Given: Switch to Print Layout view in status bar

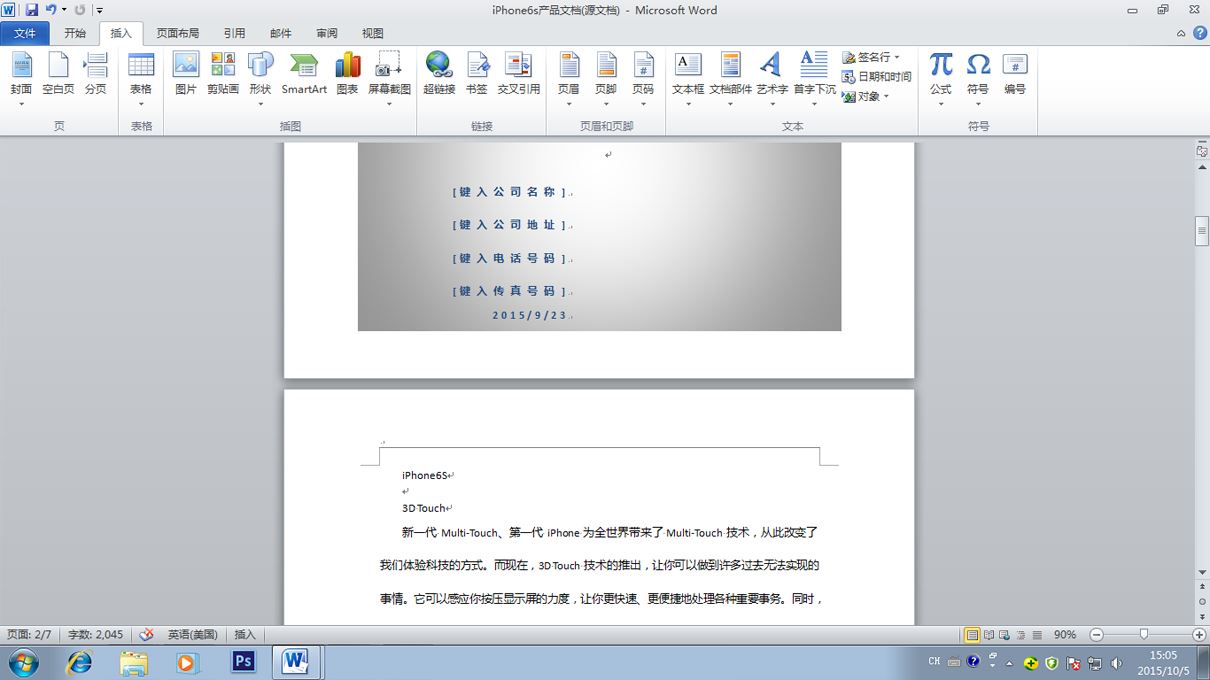Looking at the screenshot, I should 972,634.
